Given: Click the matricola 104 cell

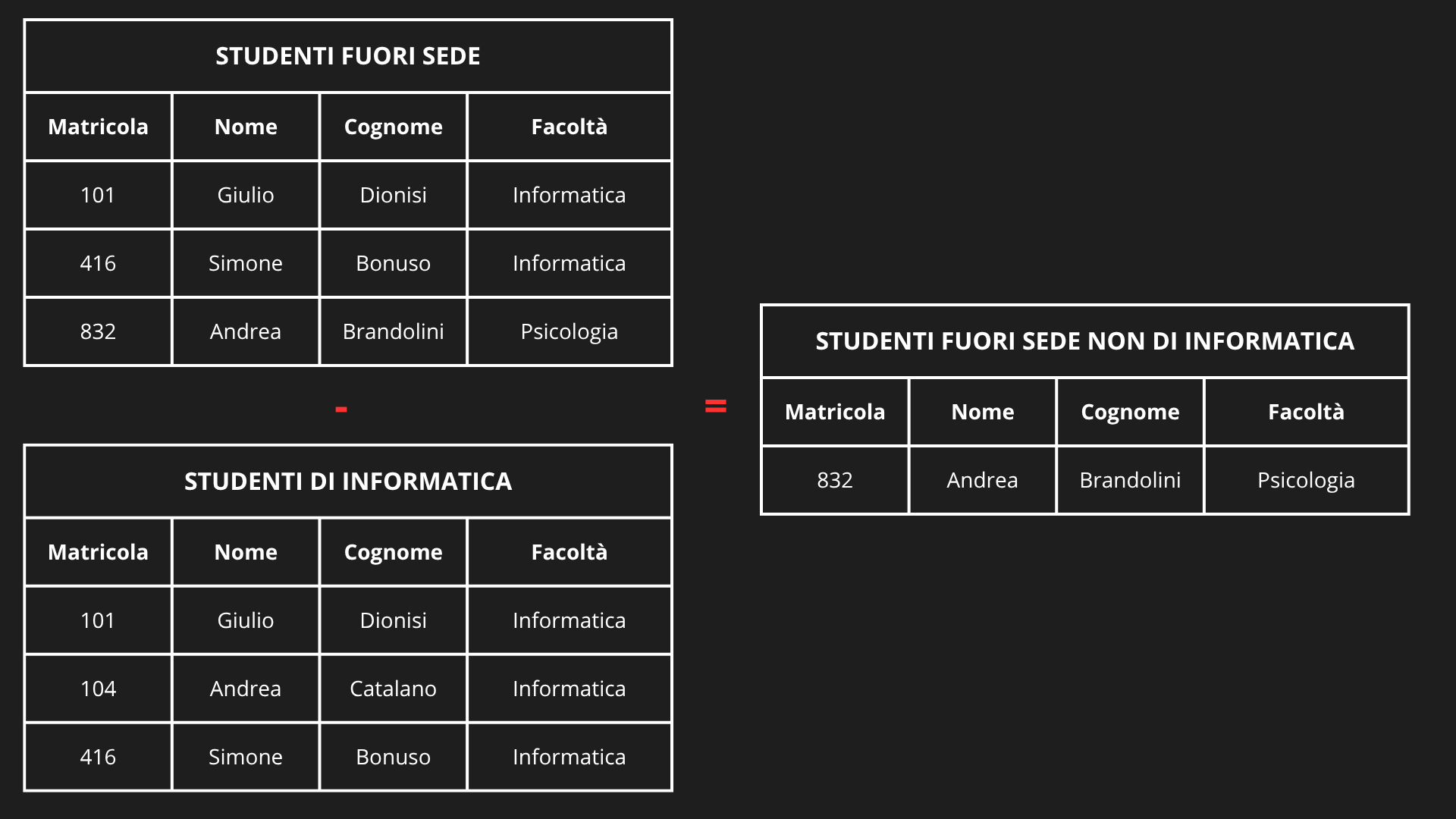Looking at the screenshot, I should (98, 689).
